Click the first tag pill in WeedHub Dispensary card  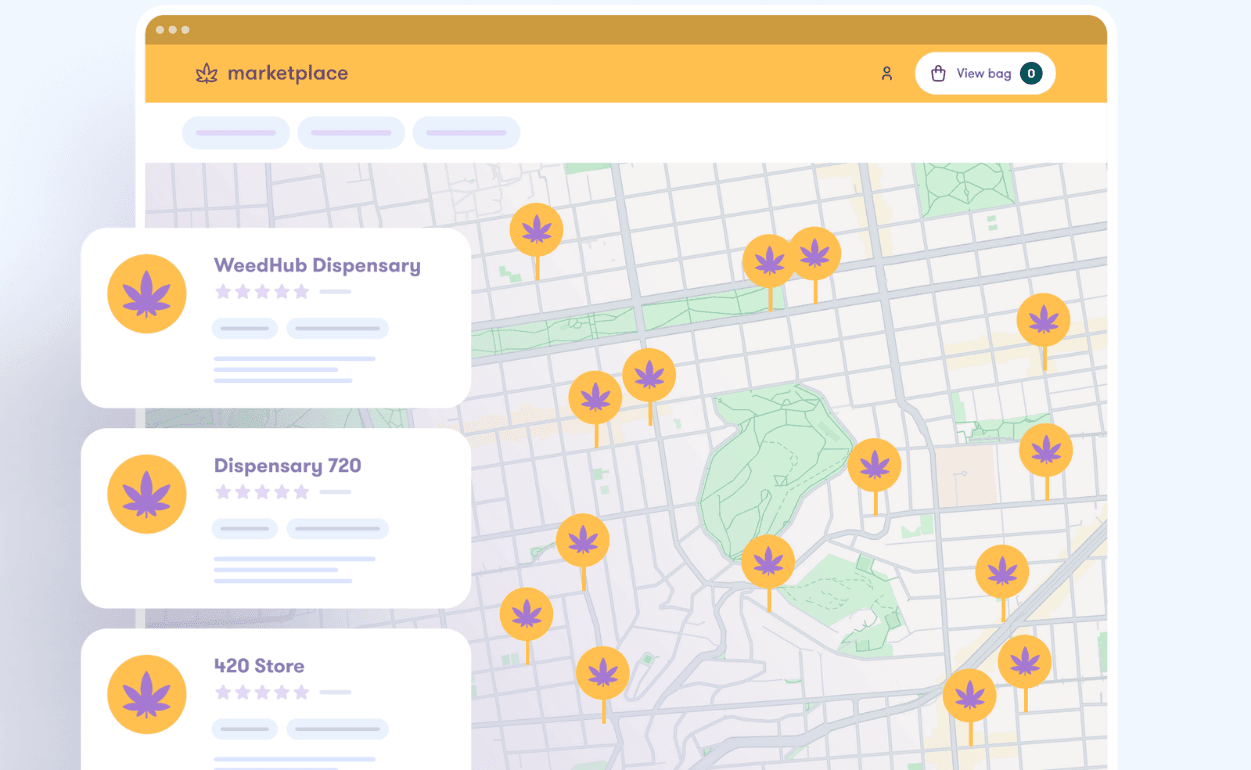click(x=245, y=328)
